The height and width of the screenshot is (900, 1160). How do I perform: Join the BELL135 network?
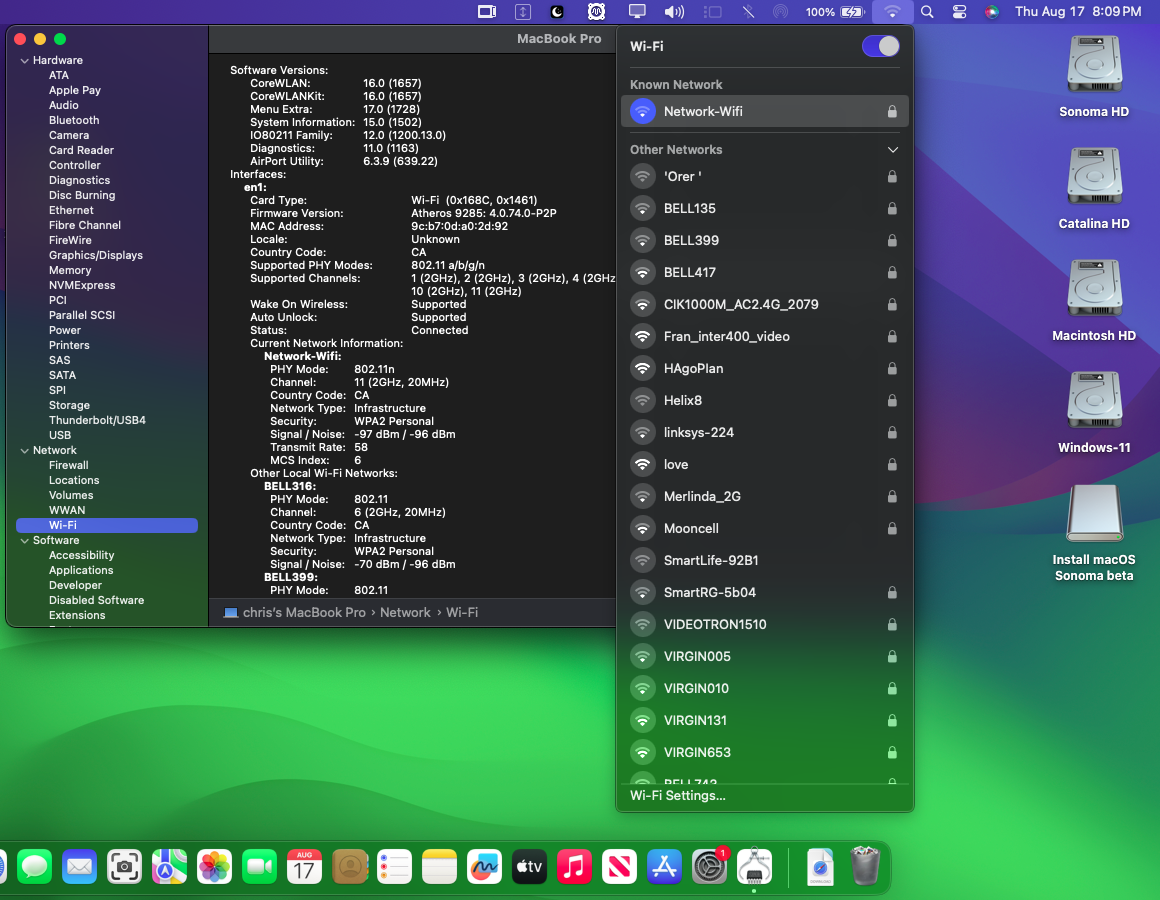[x=764, y=209]
